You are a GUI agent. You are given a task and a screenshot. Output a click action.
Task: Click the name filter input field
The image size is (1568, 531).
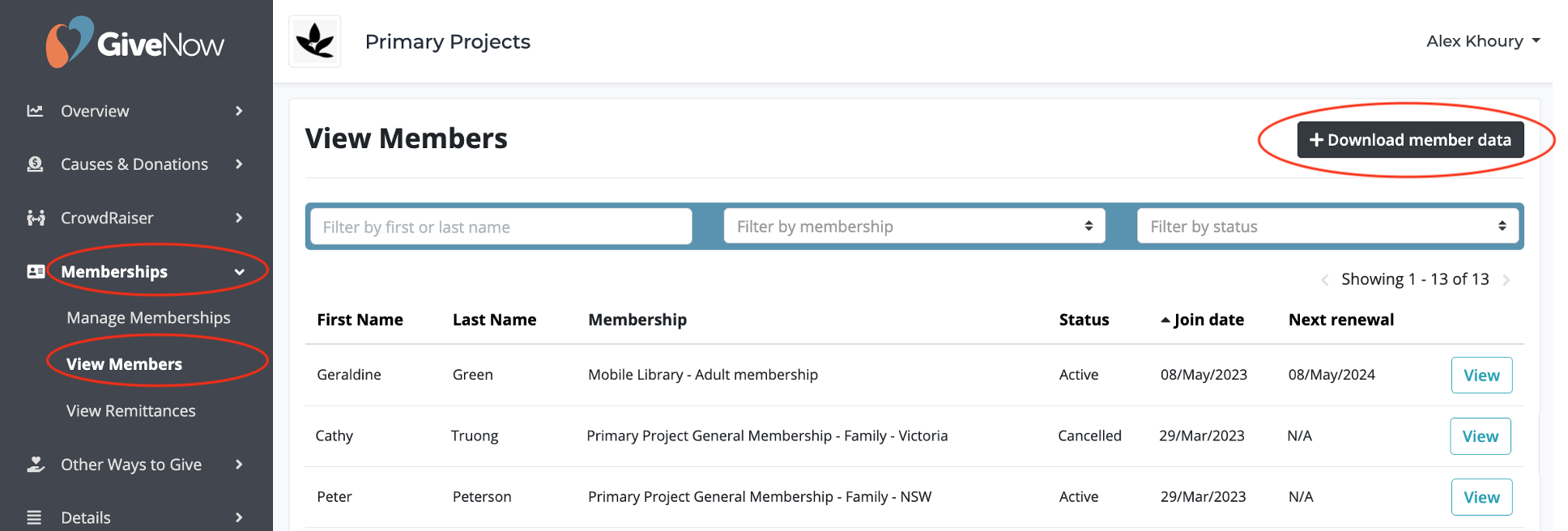pyautogui.click(x=499, y=226)
